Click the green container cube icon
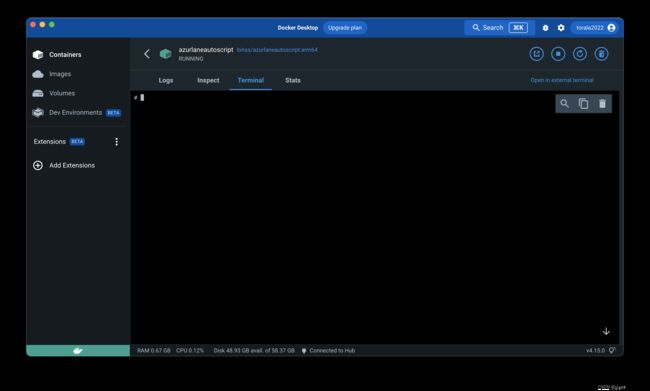The height and width of the screenshot is (391, 650). click(x=166, y=54)
